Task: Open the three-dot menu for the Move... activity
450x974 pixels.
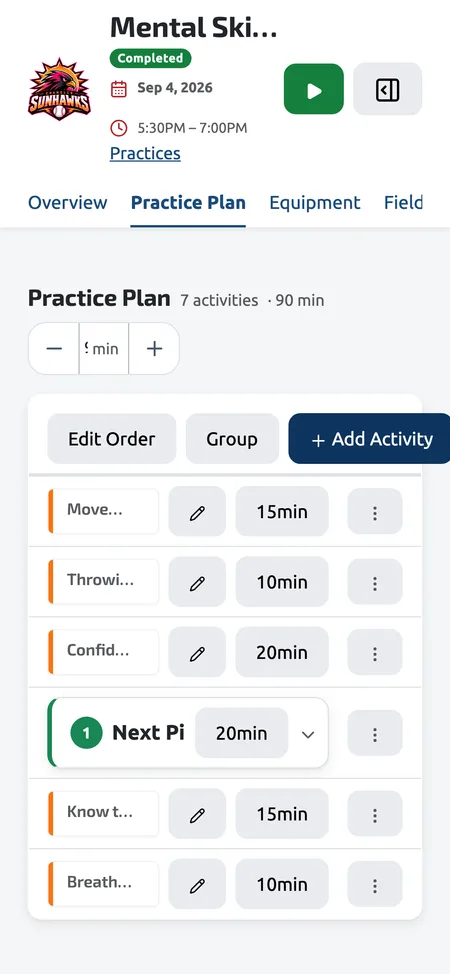Action: (x=375, y=512)
